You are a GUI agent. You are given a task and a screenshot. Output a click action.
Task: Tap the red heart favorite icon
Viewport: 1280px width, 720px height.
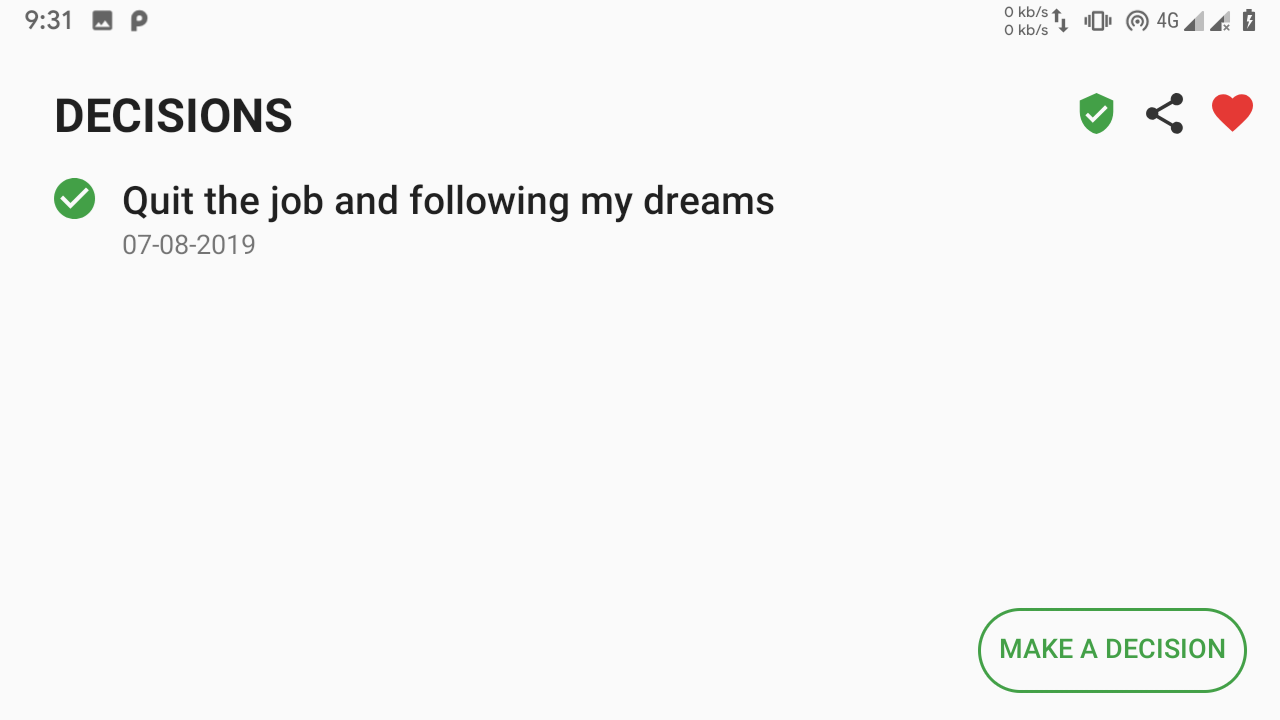pos(1232,113)
